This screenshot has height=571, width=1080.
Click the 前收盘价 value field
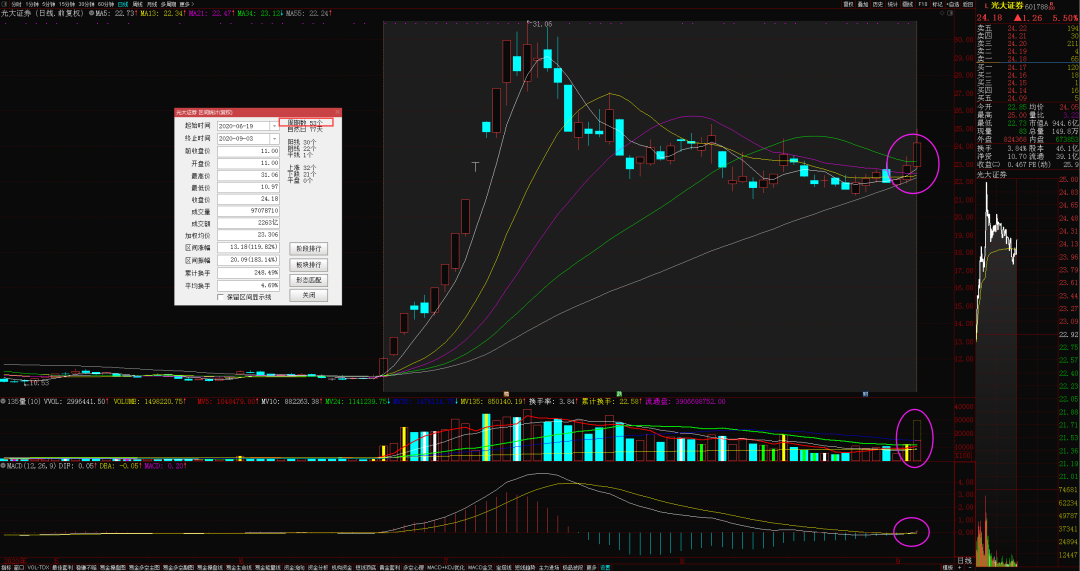248,151
